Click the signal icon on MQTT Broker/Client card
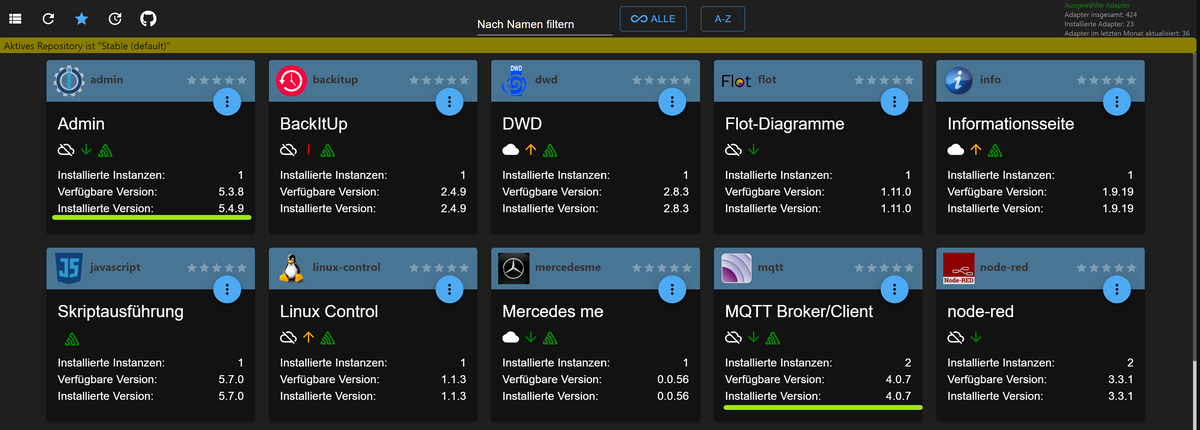The image size is (1200, 430). 772,338
